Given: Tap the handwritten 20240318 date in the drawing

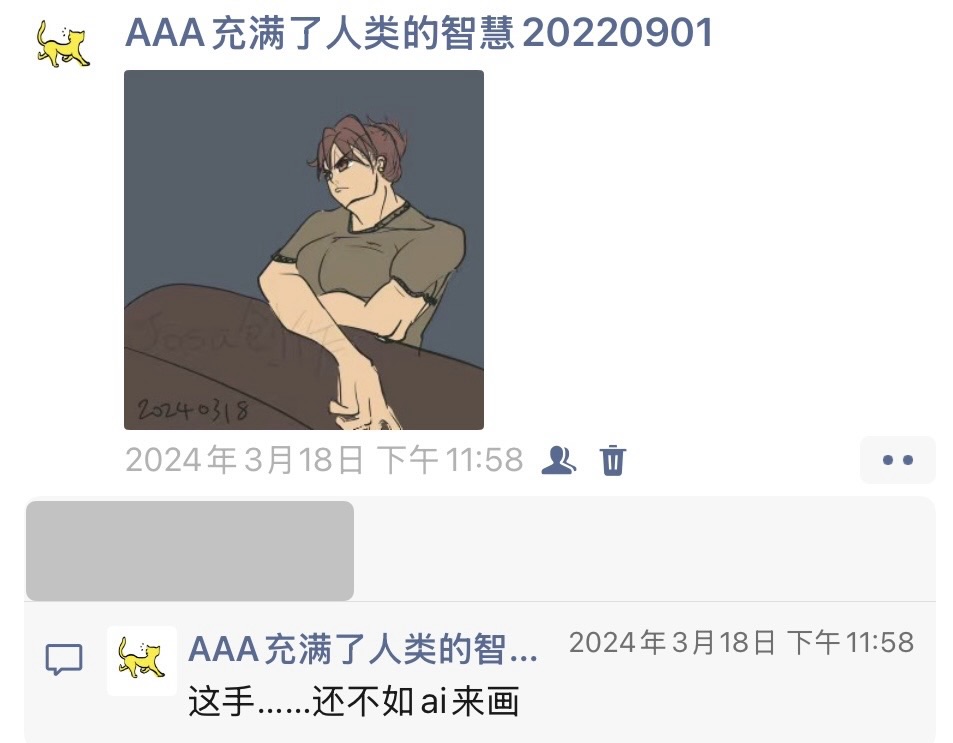Looking at the screenshot, I should click(193, 410).
